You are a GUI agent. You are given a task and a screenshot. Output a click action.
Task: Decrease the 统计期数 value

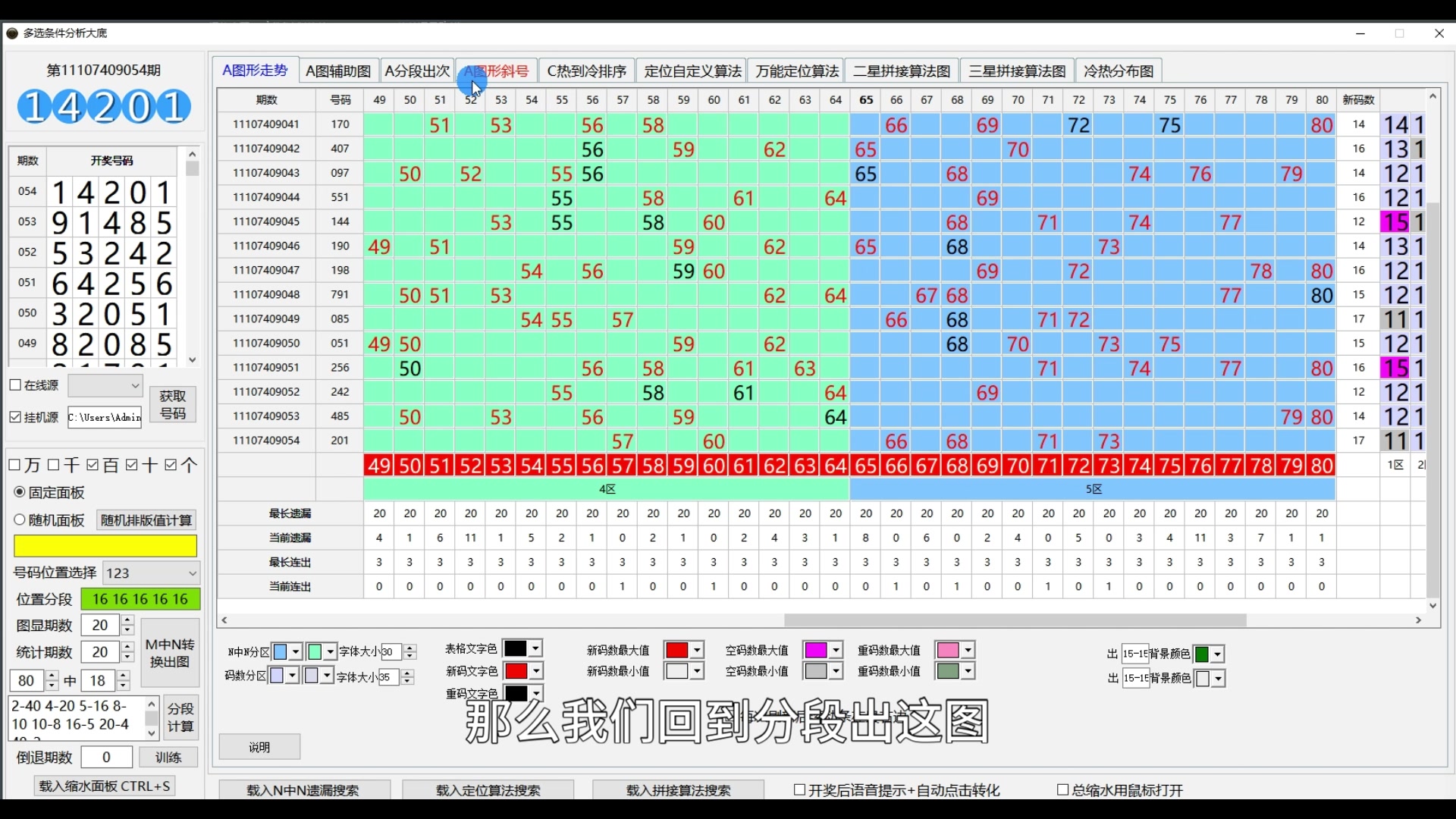tap(127, 657)
